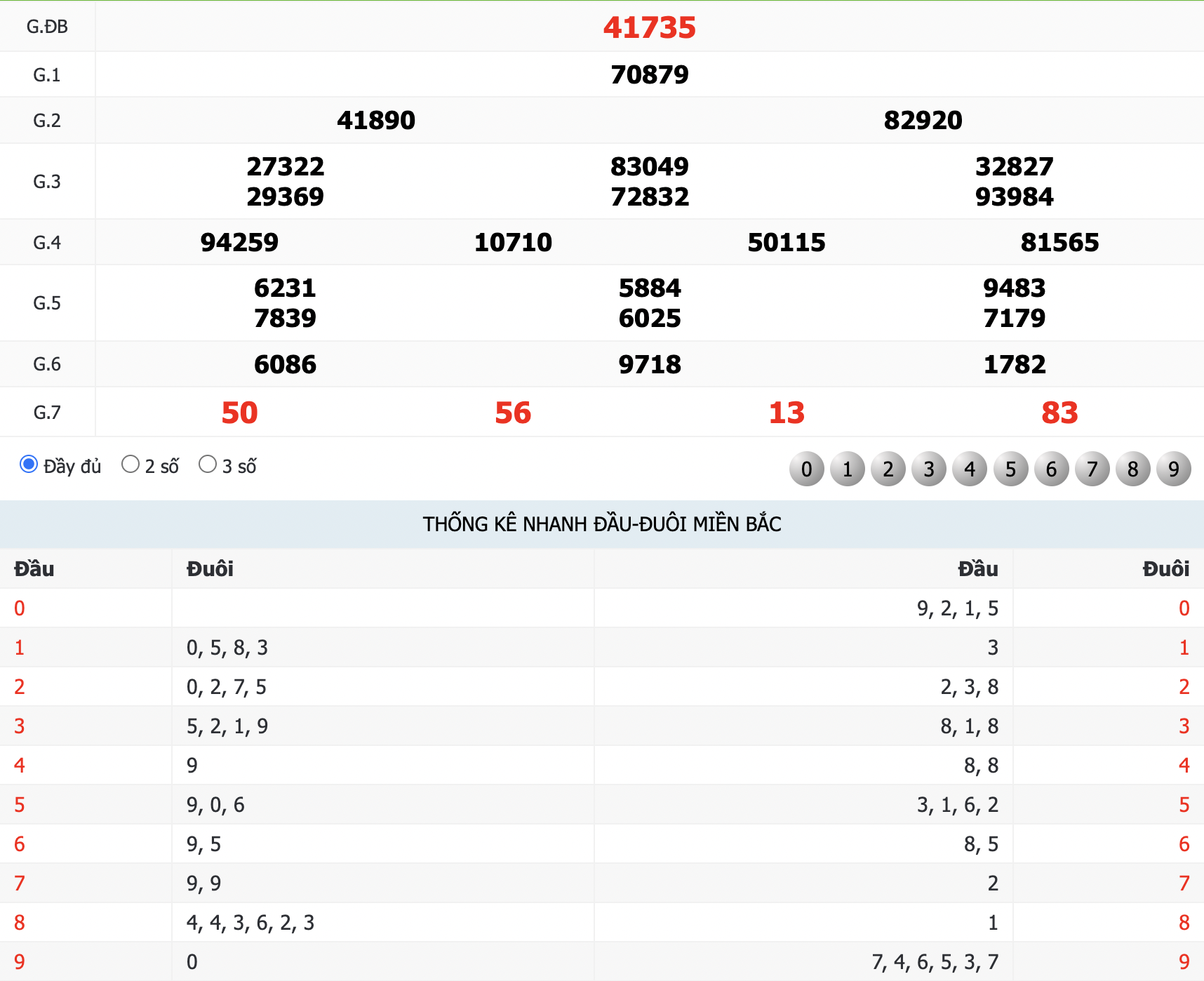This screenshot has width=1204, height=981.
Task: Choose the number 5 ball icon
Action: click(x=1010, y=469)
